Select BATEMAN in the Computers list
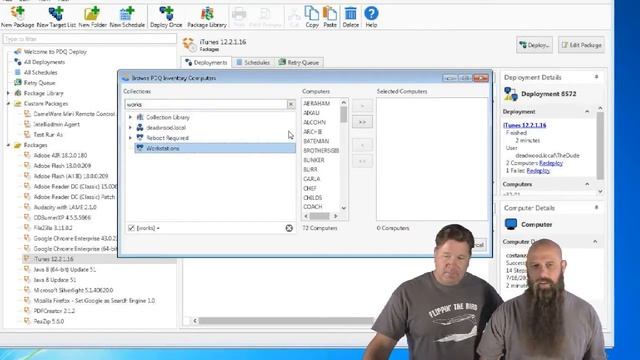 point(316,141)
